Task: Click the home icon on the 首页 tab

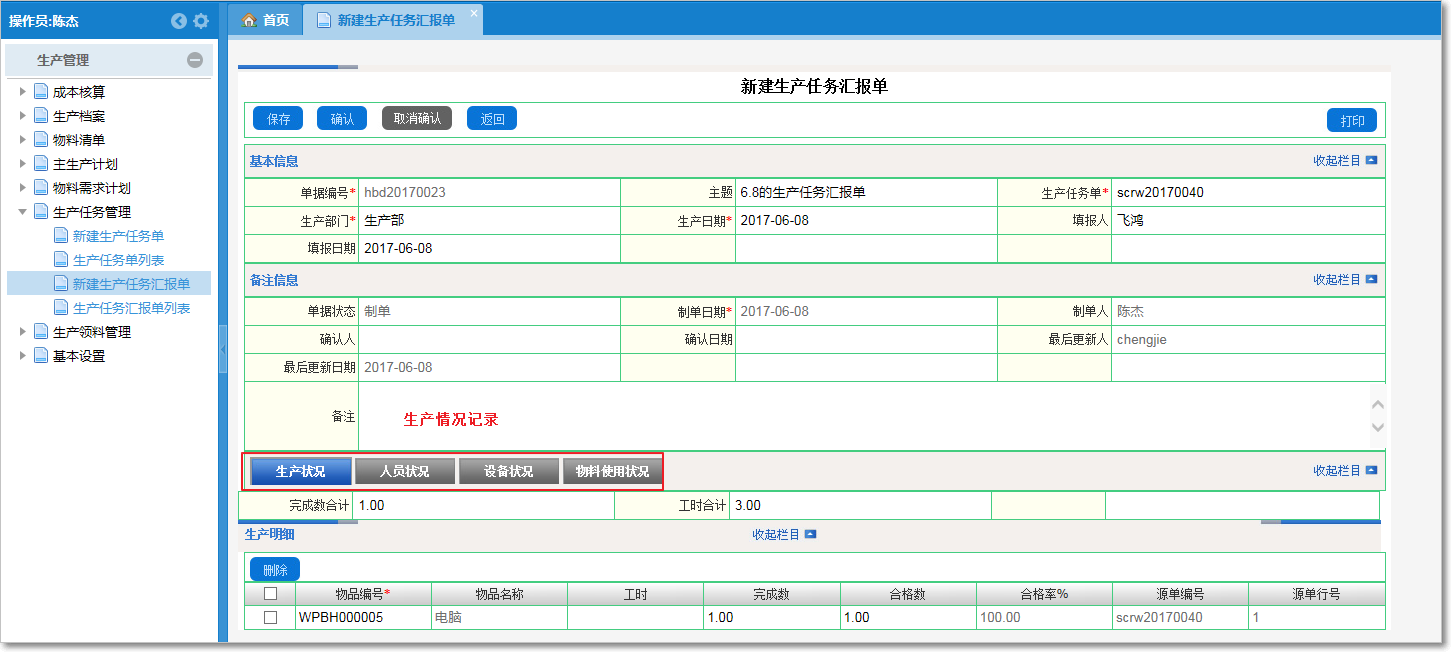Action: tap(249, 18)
